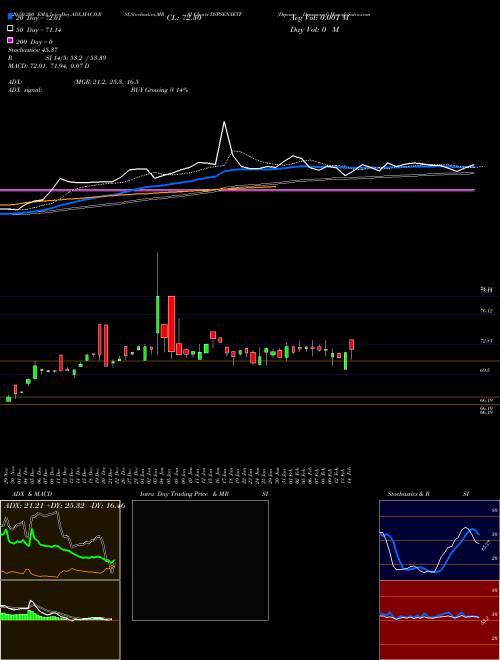500x660 pixels.
Task: Click the last red candle on the chart
Action: [351, 344]
